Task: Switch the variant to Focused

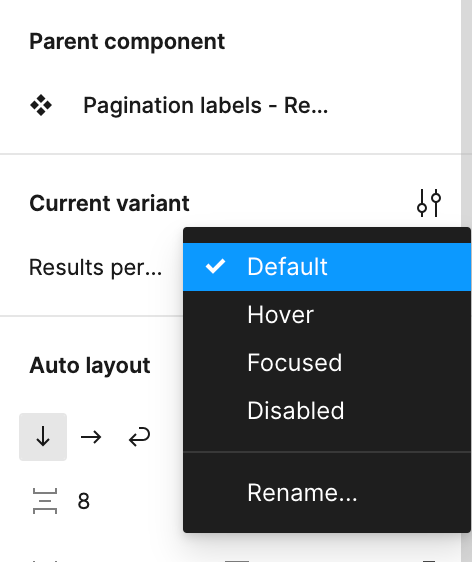Action: pos(327,362)
